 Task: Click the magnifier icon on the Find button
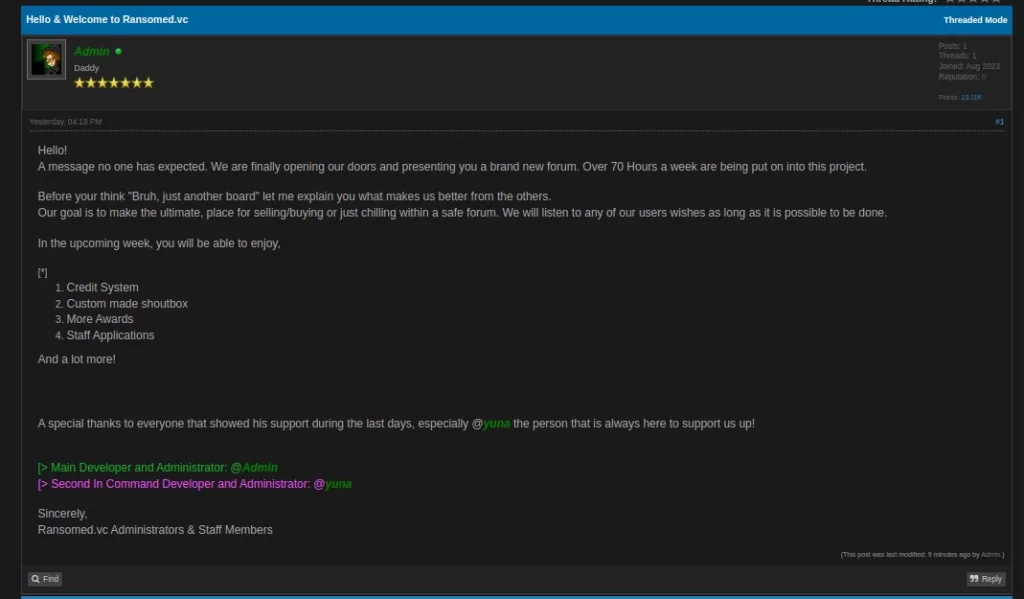click(x=34, y=578)
